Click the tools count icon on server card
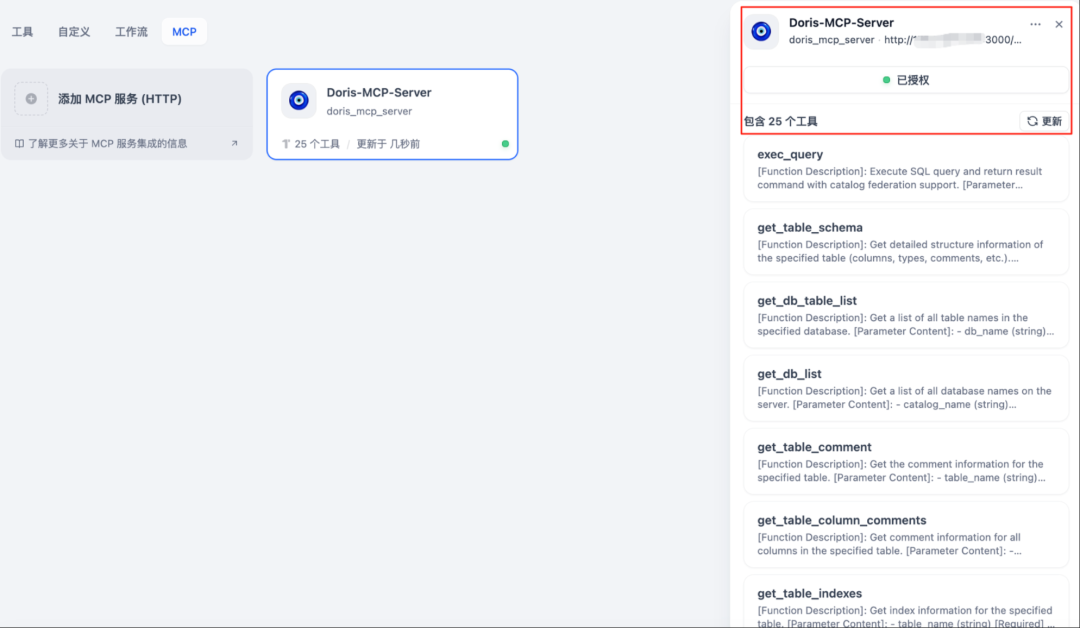1080x628 pixels. pos(286,144)
